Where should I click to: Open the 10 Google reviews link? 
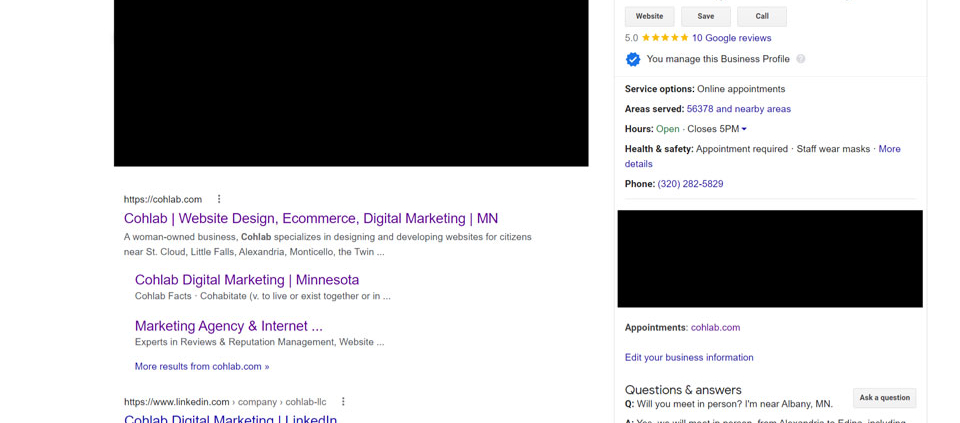tap(731, 38)
